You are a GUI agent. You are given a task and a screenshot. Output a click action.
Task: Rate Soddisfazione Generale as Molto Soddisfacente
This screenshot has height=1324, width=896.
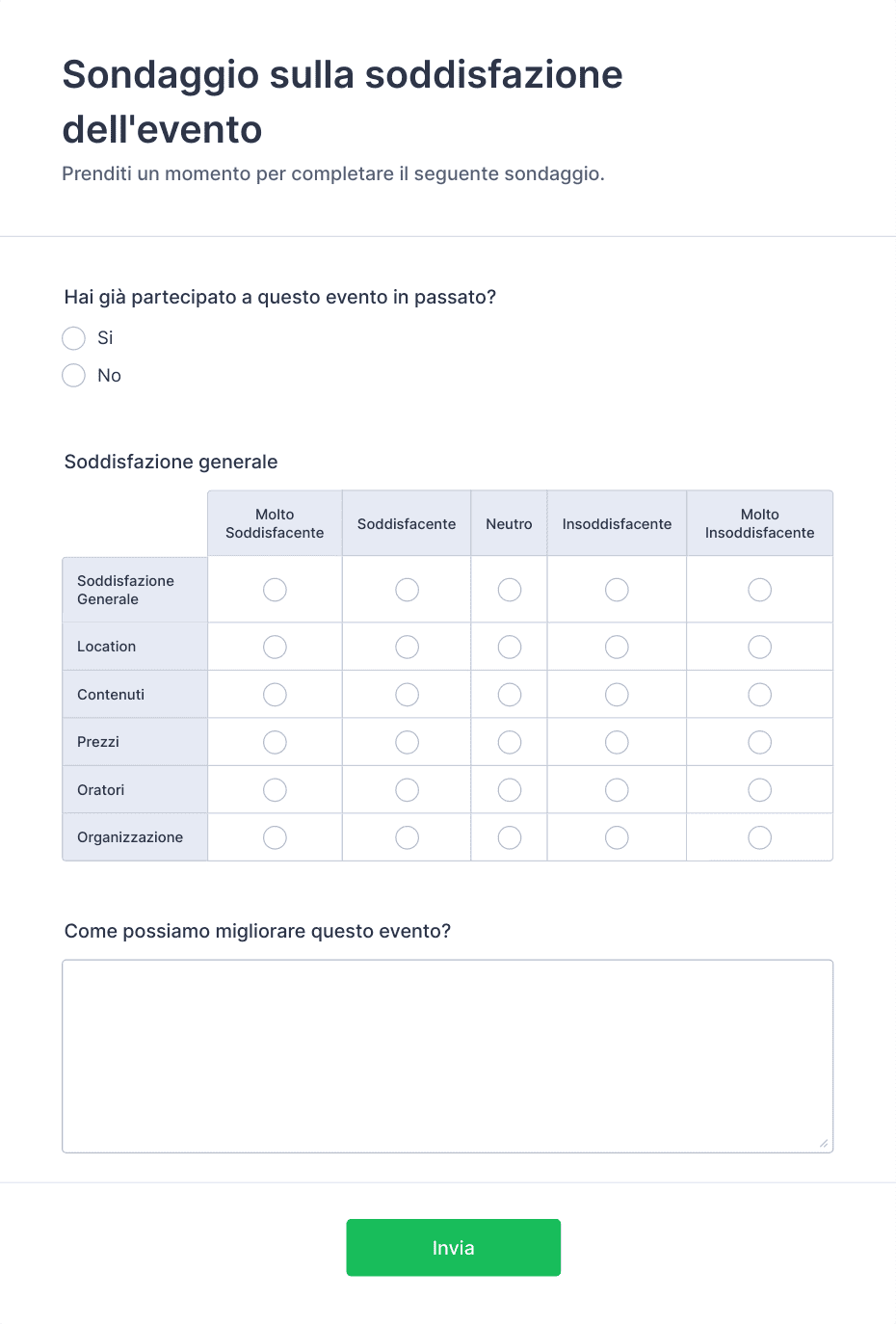point(275,590)
